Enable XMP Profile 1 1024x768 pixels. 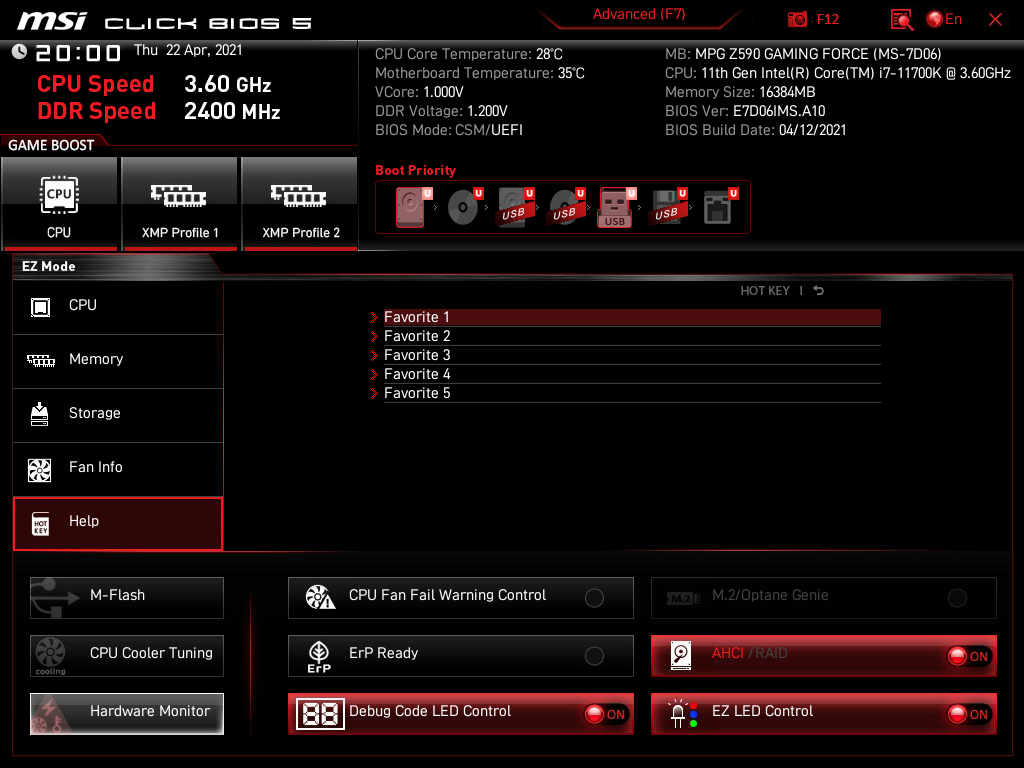point(180,203)
